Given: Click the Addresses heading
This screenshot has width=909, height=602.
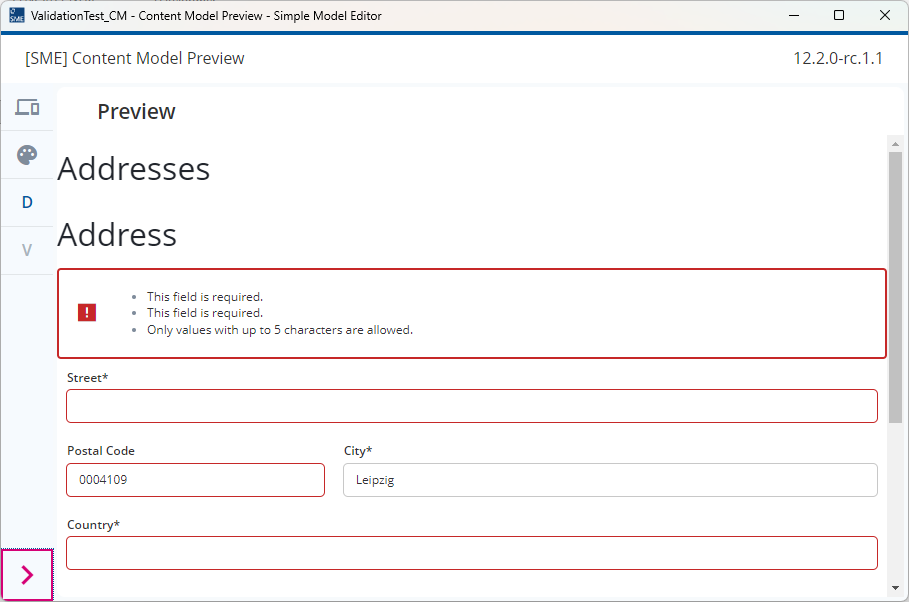Looking at the screenshot, I should coord(134,169).
